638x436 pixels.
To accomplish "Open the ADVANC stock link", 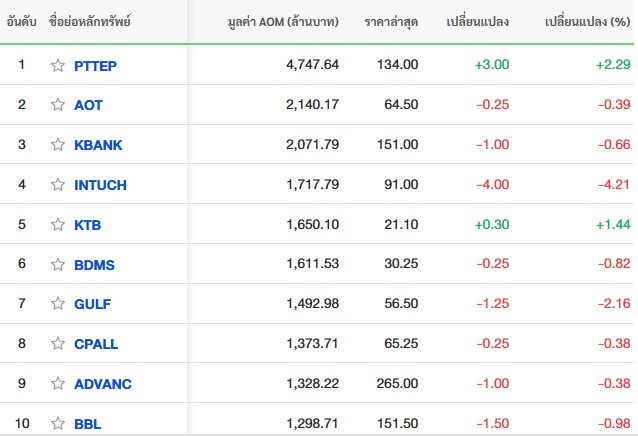I will (x=102, y=384).
